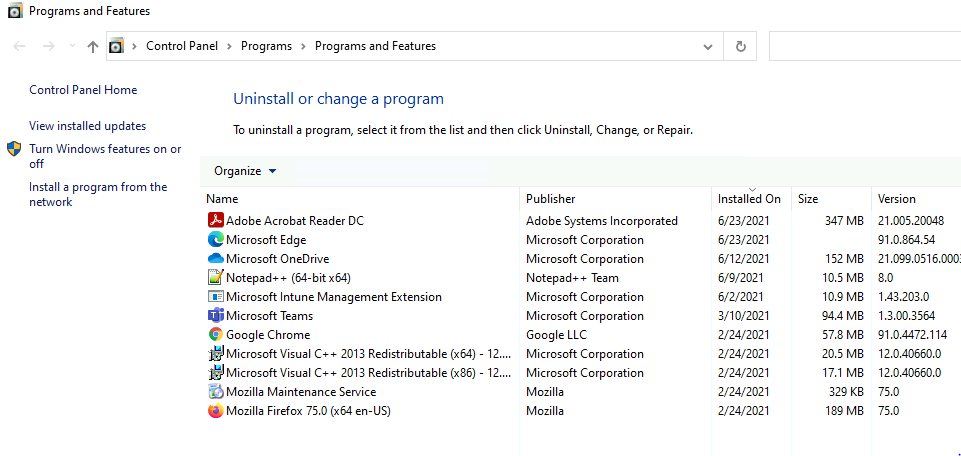
Task: Open View installed updates link
Action: click(x=88, y=126)
